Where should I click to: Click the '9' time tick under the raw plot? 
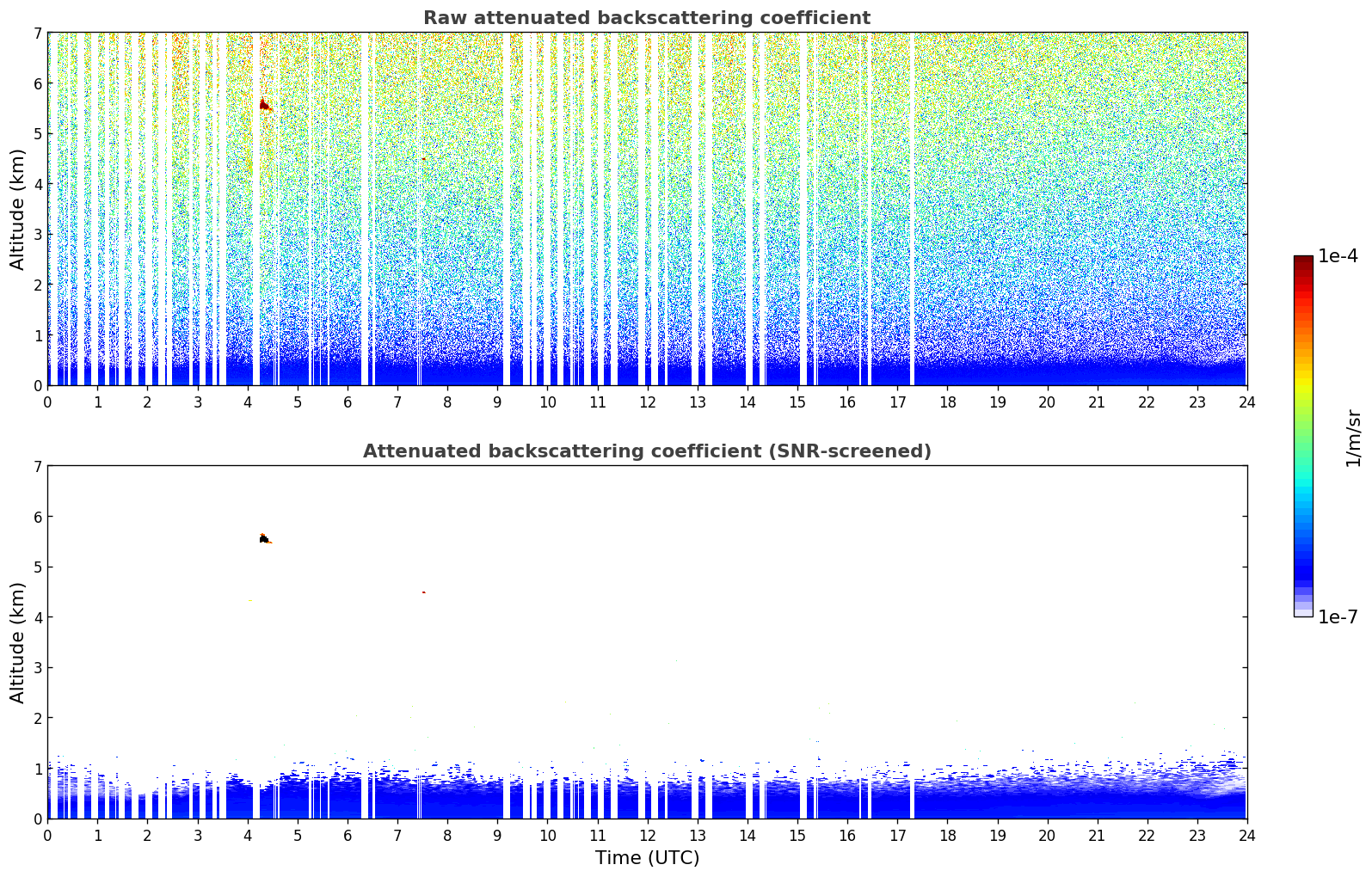tap(497, 402)
